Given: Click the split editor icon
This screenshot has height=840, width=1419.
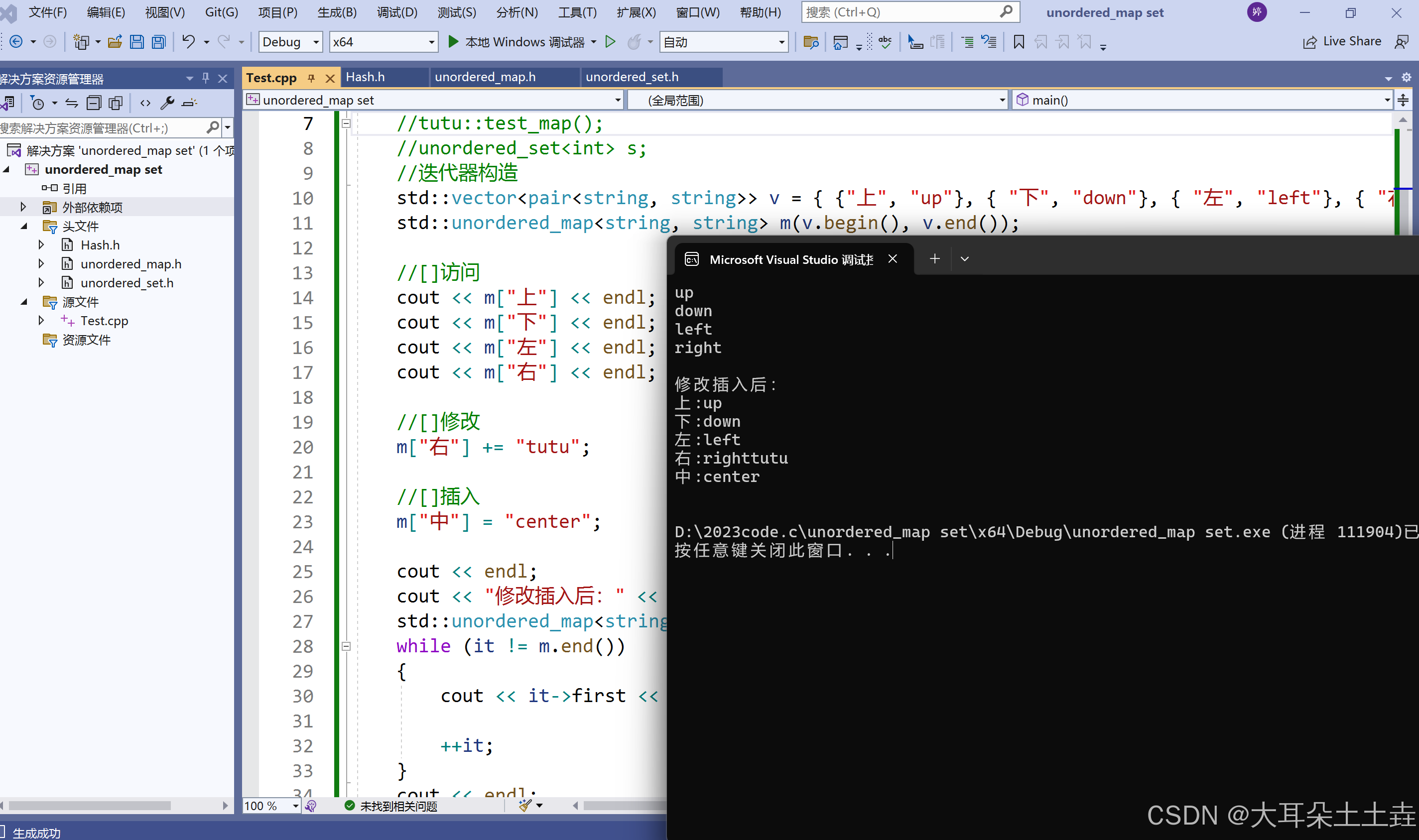Looking at the screenshot, I should (1403, 100).
